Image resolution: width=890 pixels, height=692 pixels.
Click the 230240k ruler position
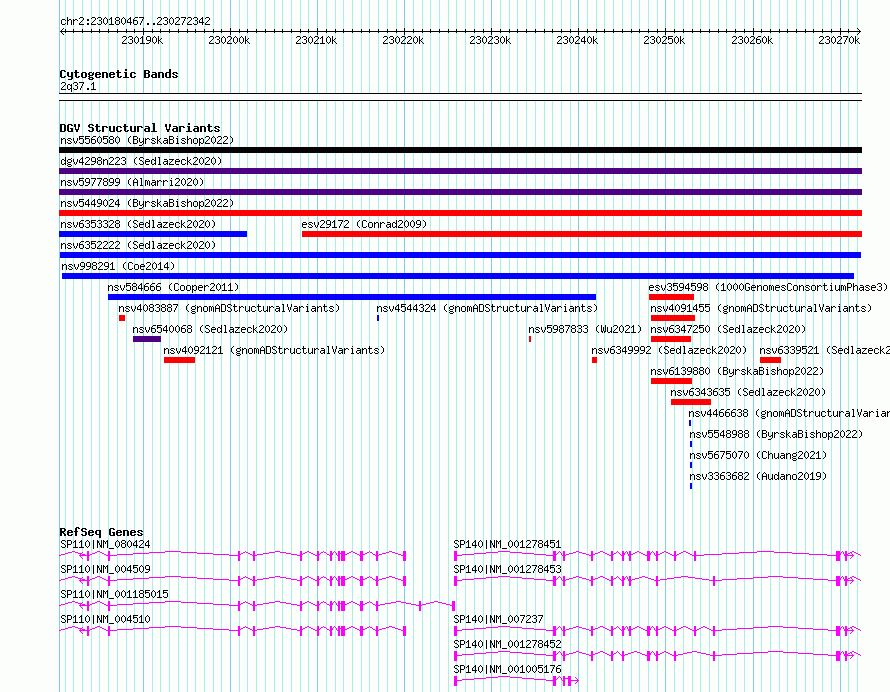[x=577, y=40]
